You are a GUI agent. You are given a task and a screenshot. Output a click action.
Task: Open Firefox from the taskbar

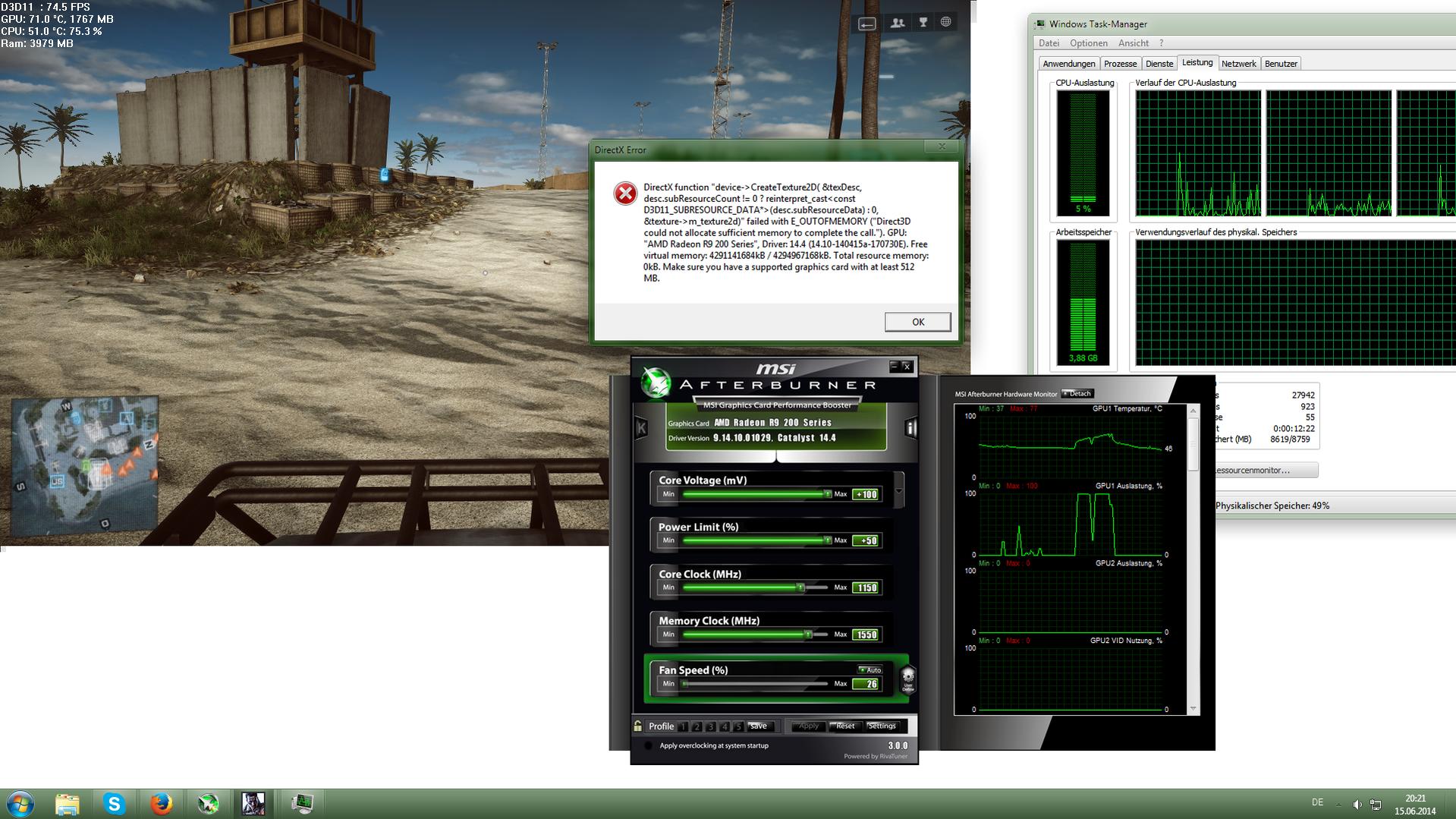point(161,803)
